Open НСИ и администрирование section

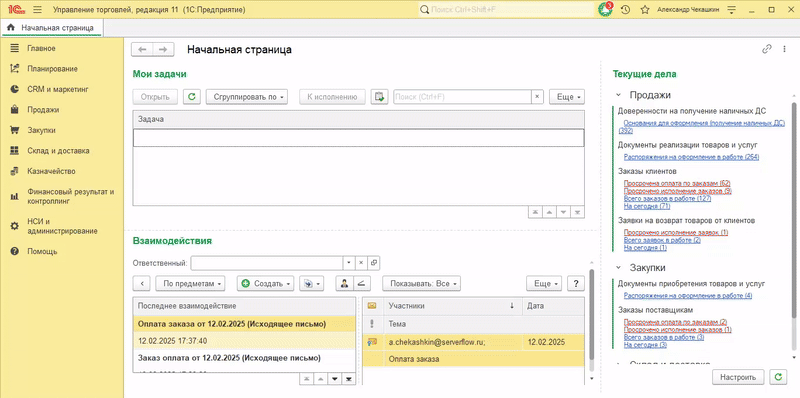pos(61,226)
